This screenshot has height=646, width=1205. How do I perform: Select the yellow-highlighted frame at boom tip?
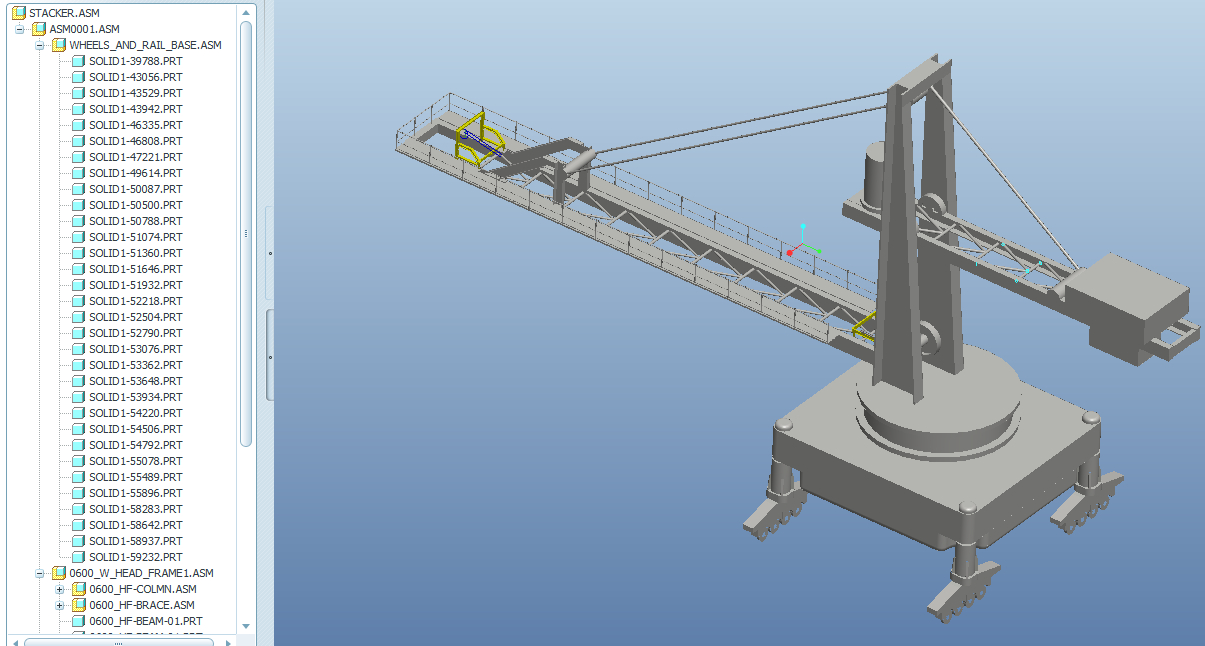tap(480, 137)
